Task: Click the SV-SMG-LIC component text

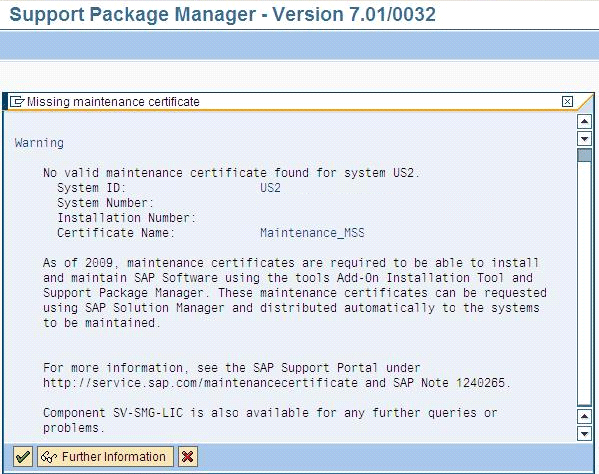Action: [148, 413]
